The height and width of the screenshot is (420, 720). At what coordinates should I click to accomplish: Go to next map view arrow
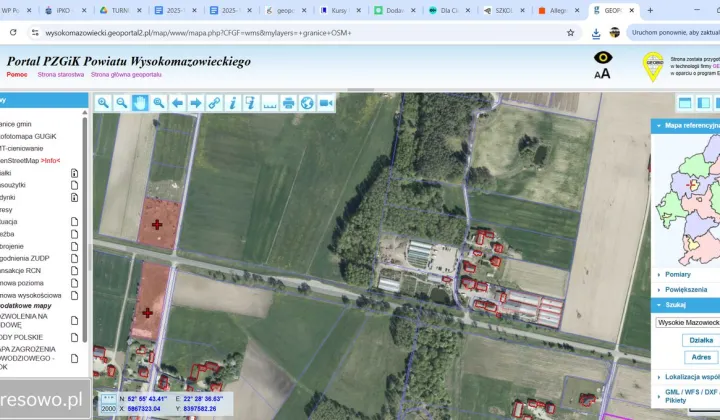196,103
